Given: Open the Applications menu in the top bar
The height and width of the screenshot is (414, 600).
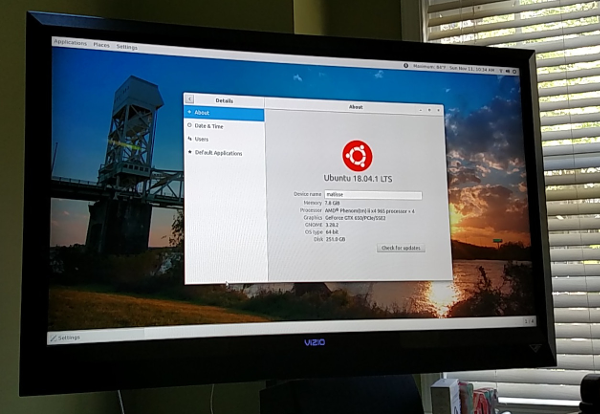Looking at the screenshot, I should click(70, 44).
